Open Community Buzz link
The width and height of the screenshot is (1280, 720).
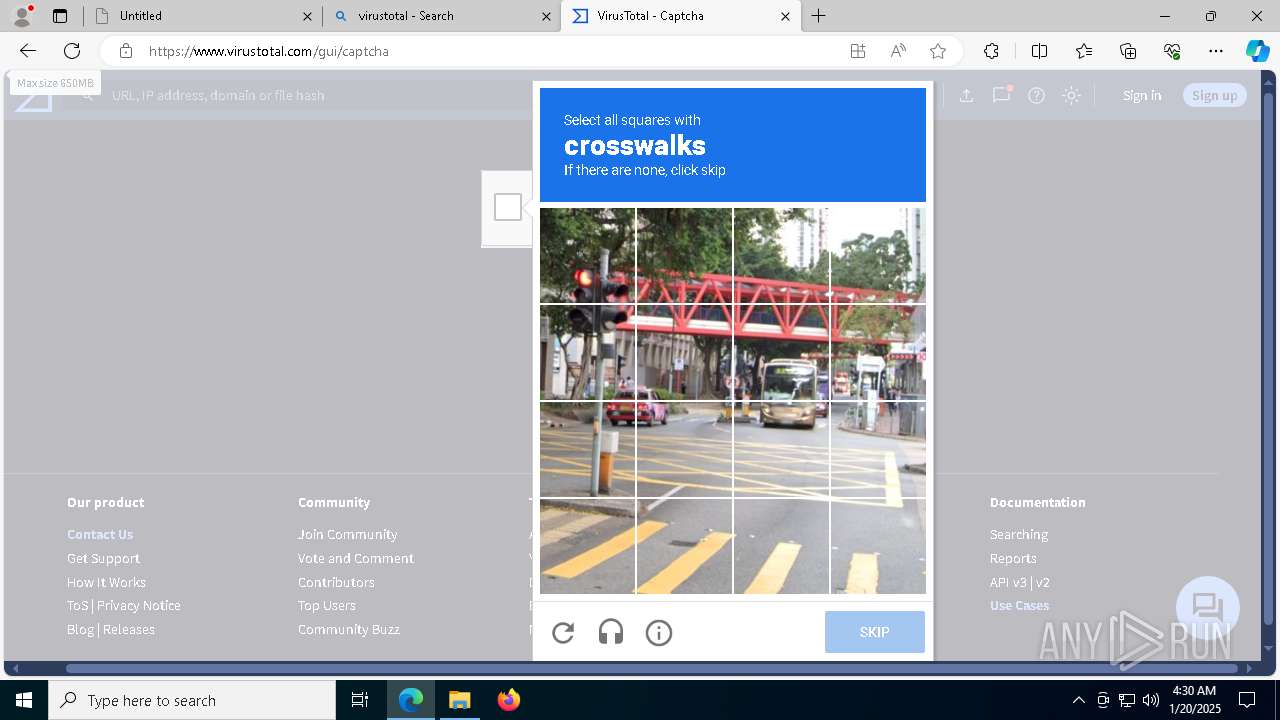[x=348, y=629]
